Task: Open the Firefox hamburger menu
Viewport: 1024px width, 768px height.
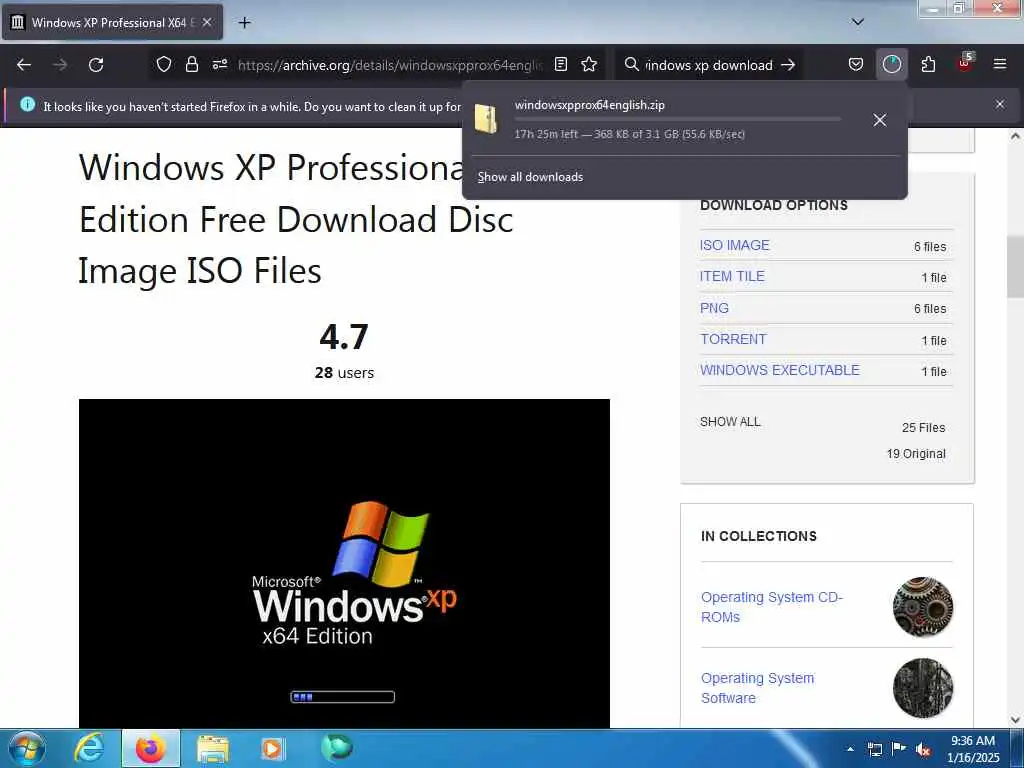Action: [x=999, y=64]
